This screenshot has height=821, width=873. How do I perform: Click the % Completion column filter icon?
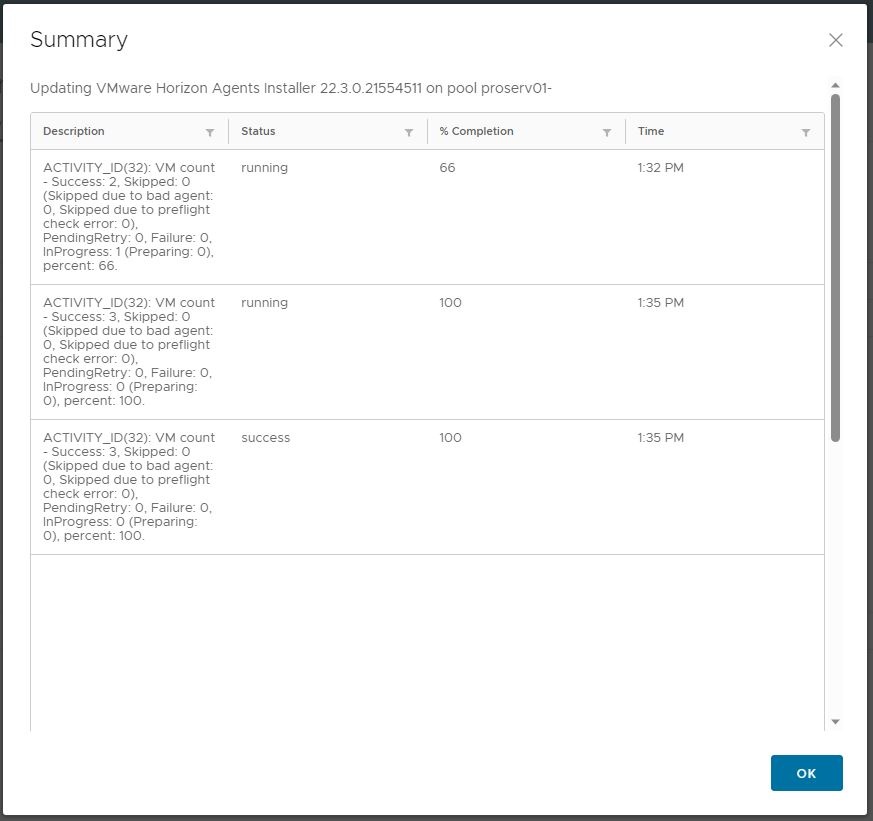[x=607, y=132]
